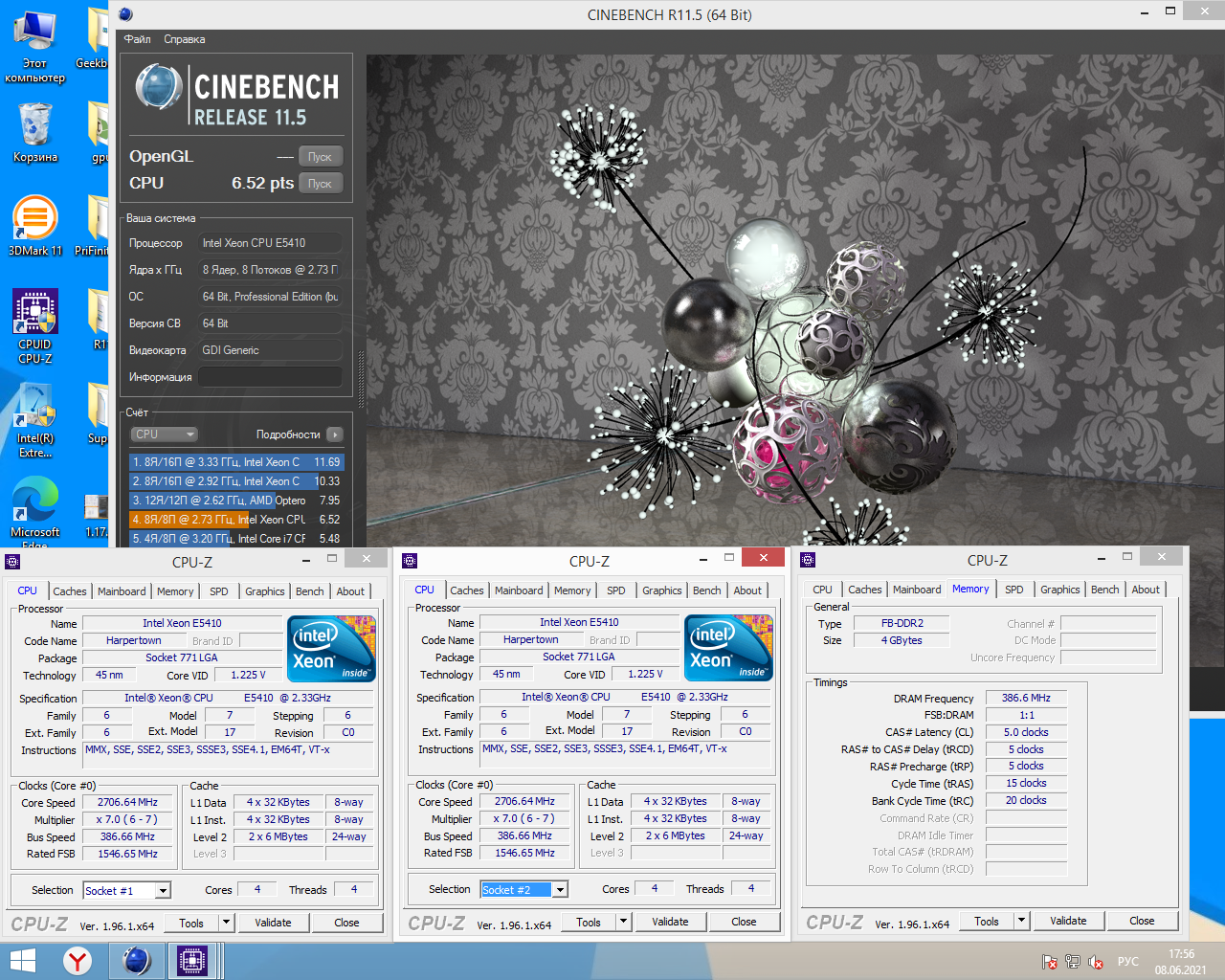The image size is (1225, 980).
Task: Click the Intel Xeon logo in left CPU-Z window
Action: [x=332, y=648]
